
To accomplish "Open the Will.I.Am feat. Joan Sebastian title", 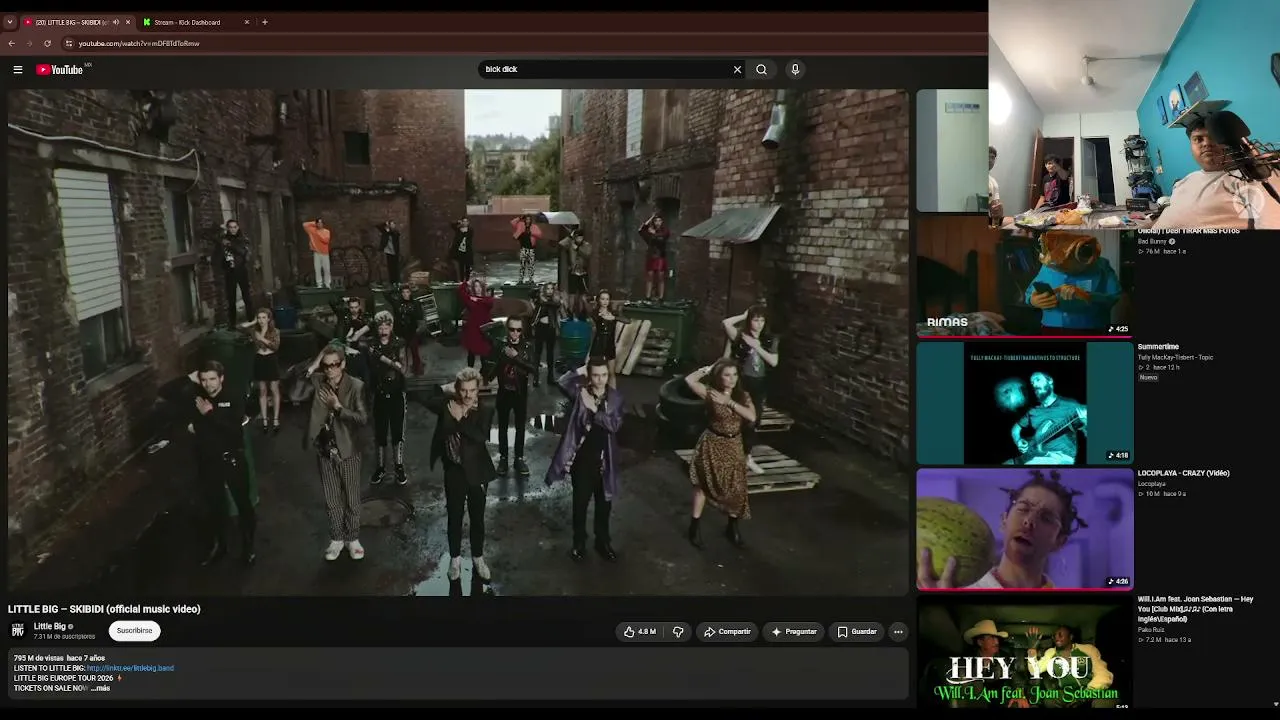I will click(x=1195, y=609).
